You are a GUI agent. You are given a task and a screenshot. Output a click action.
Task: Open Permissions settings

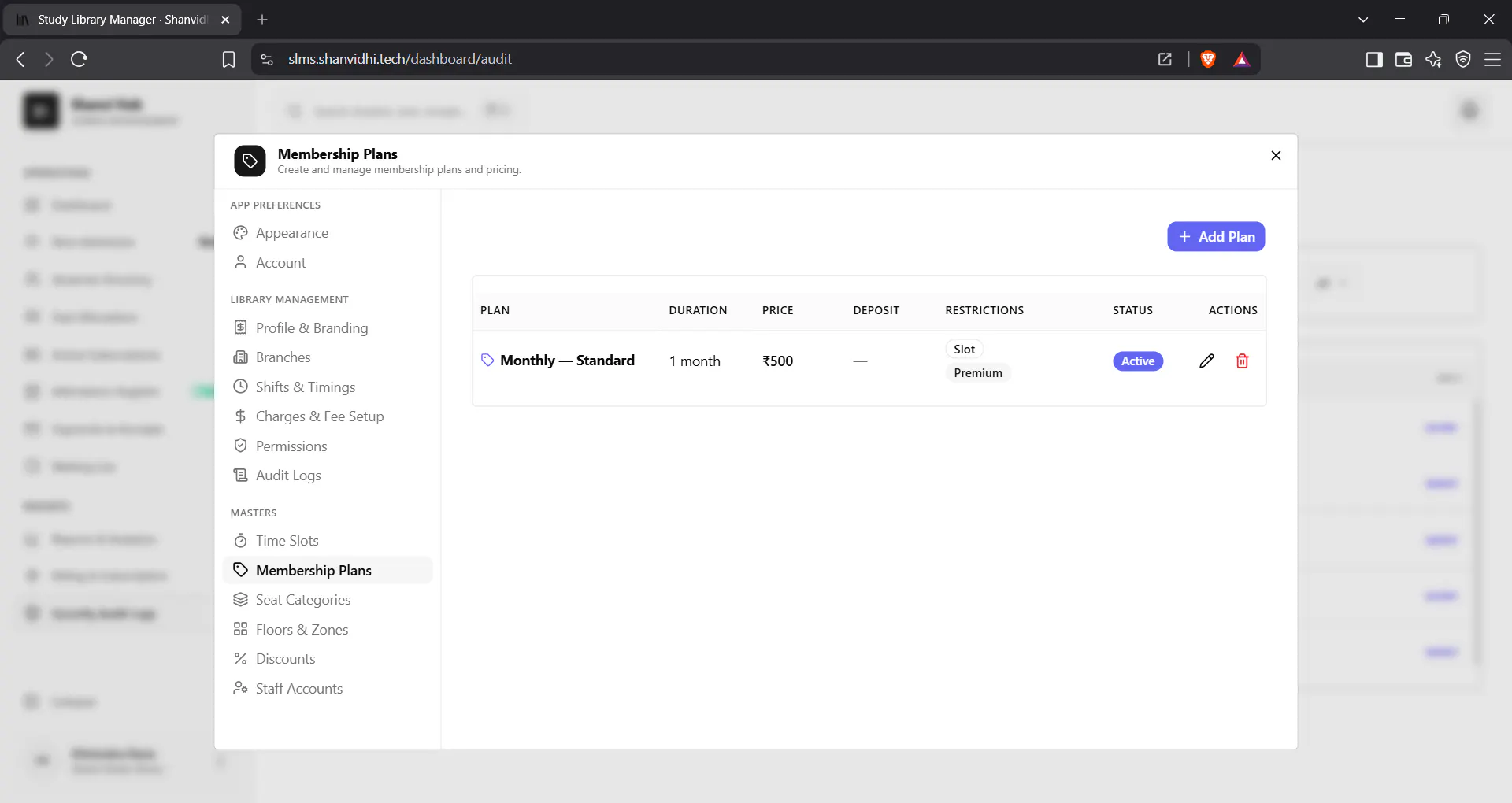coord(328,446)
